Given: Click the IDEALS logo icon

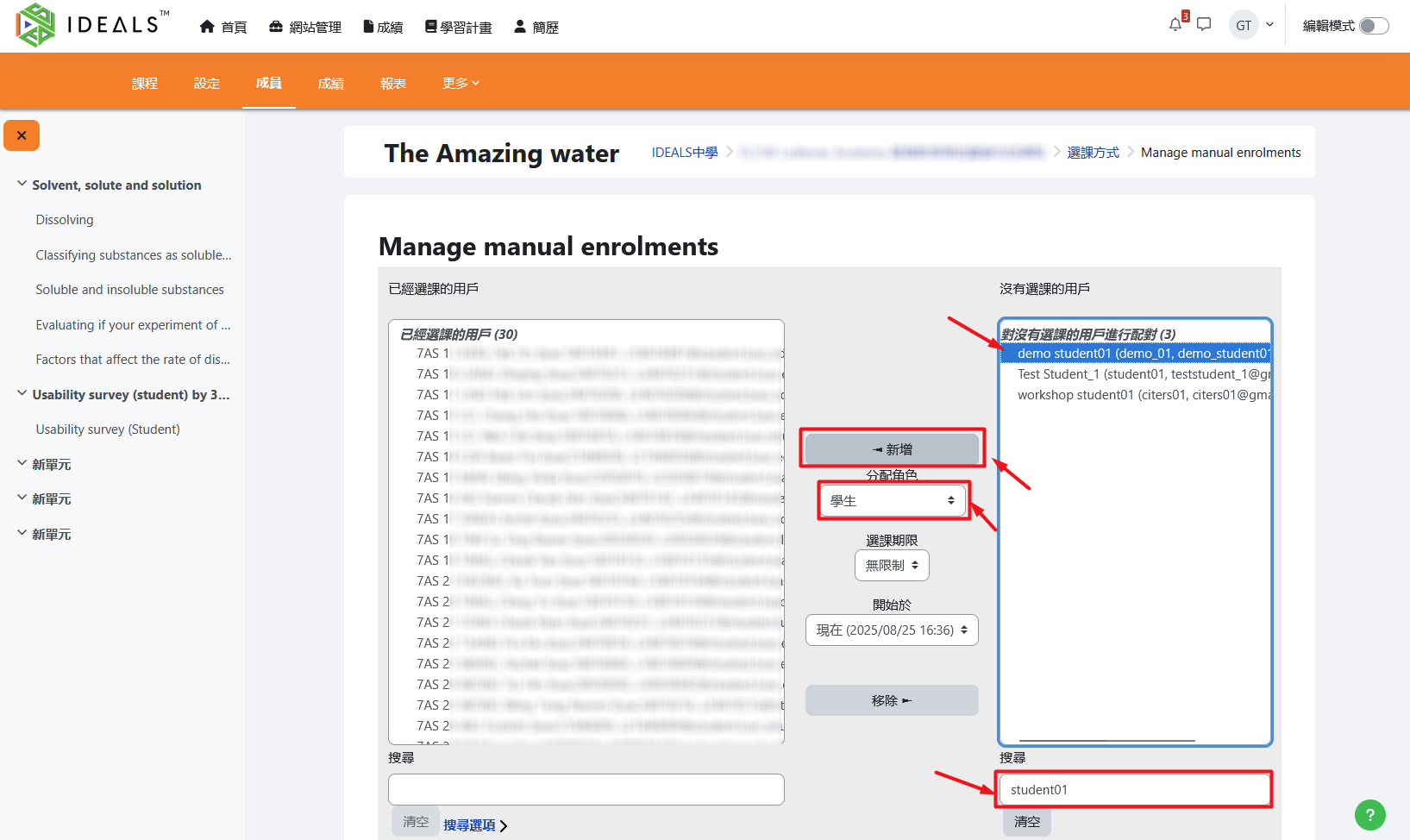Looking at the screenshot, I should tap(35, 25).
